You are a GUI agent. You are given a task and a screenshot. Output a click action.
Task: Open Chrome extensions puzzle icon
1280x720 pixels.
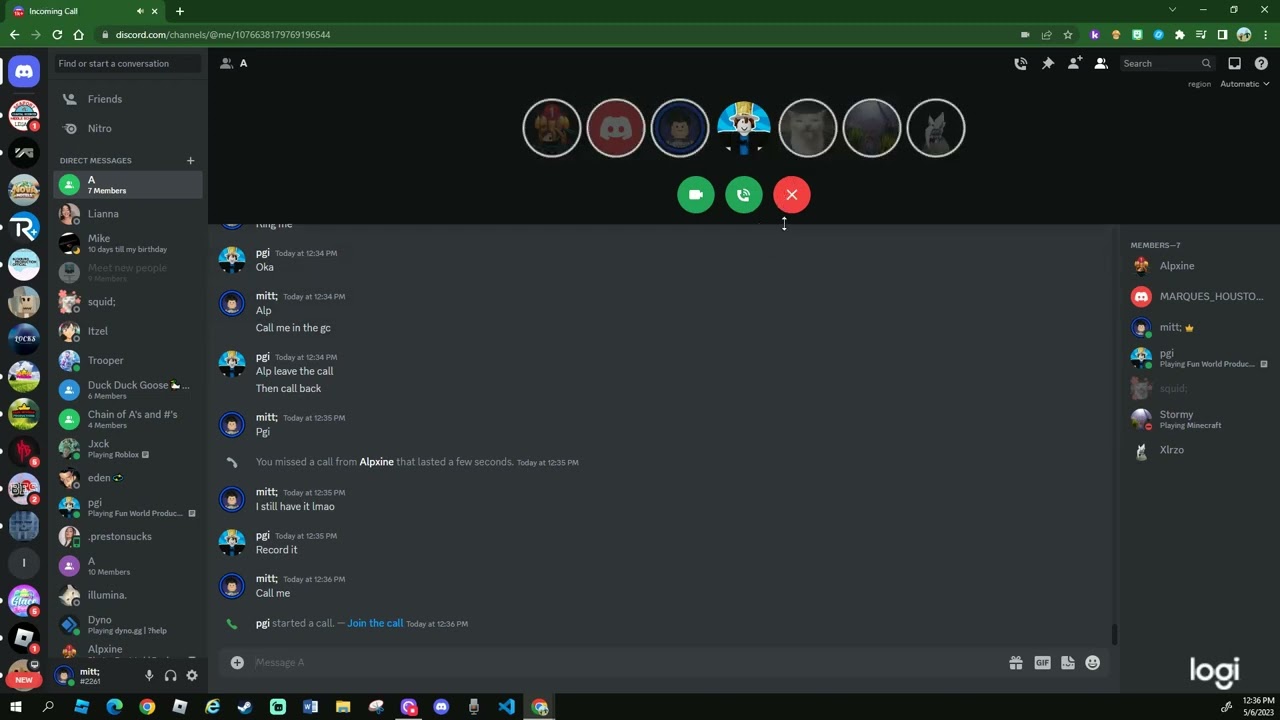[x=1180, y=34]
